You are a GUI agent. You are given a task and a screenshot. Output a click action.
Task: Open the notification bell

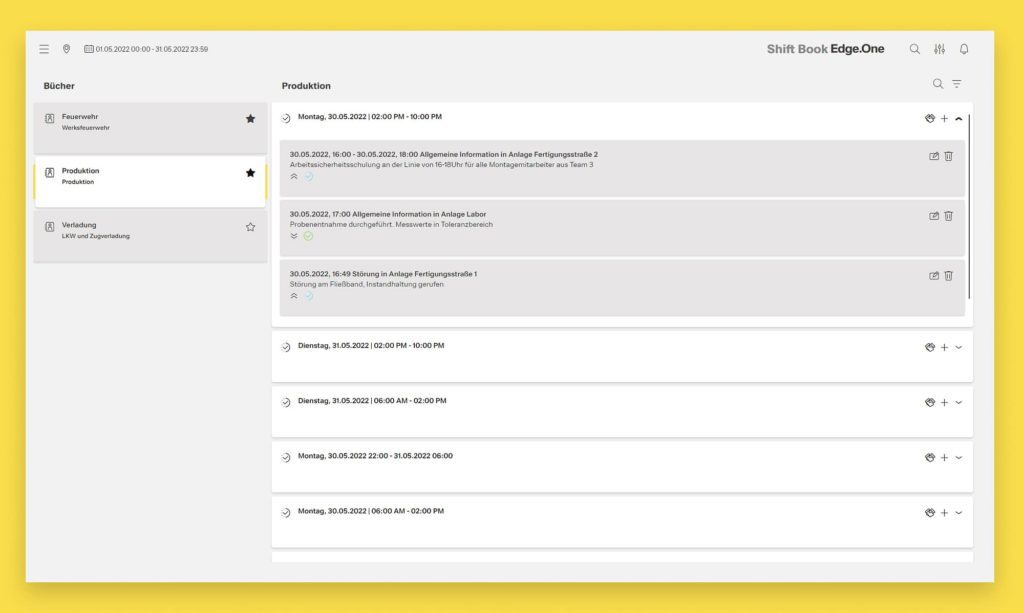tap(964, 49)
